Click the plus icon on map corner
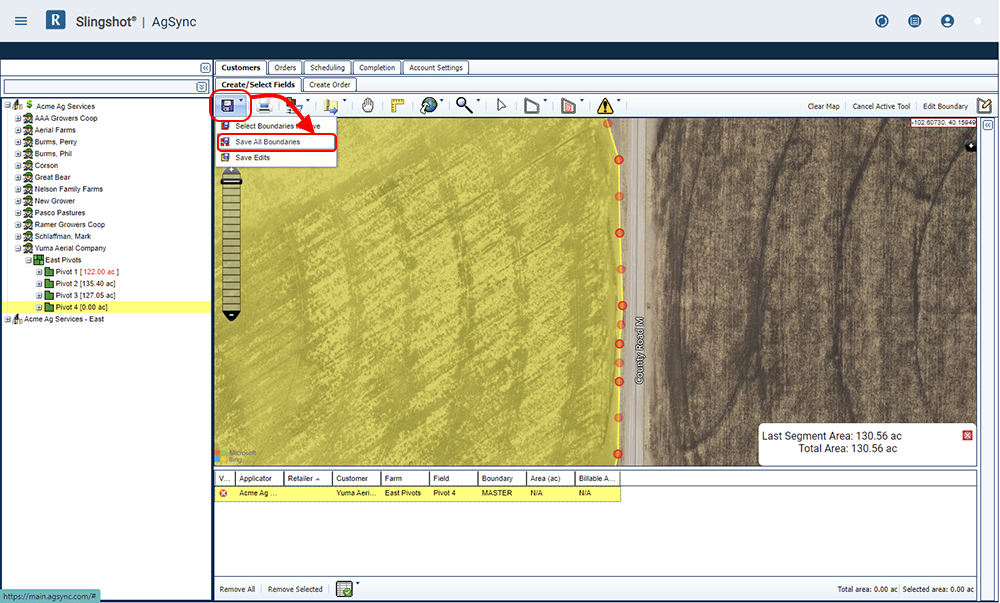1000x603 pixels. [971, 147]
